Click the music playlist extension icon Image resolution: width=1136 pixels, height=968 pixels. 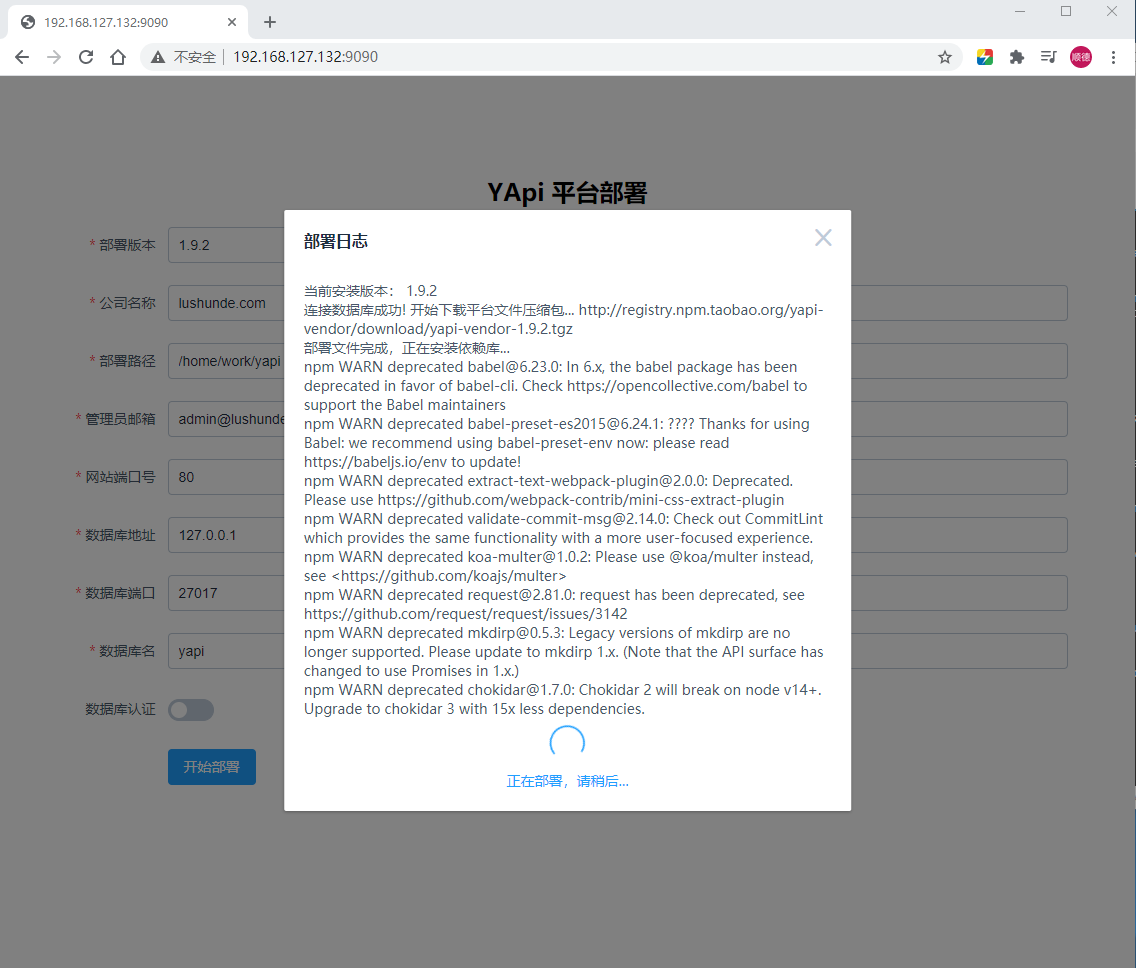pos(1048,57)
